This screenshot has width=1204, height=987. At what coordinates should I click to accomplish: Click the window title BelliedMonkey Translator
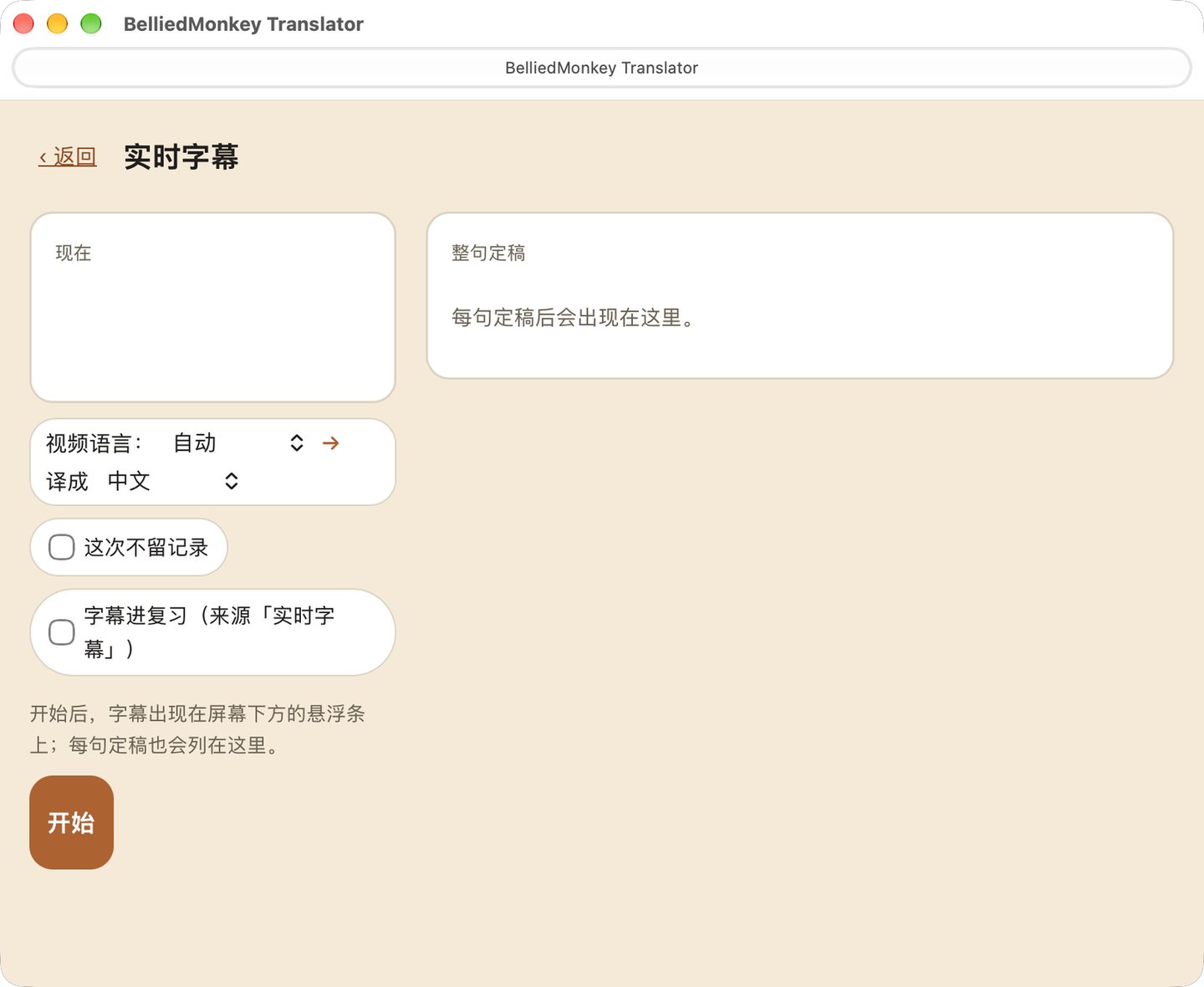243,24
